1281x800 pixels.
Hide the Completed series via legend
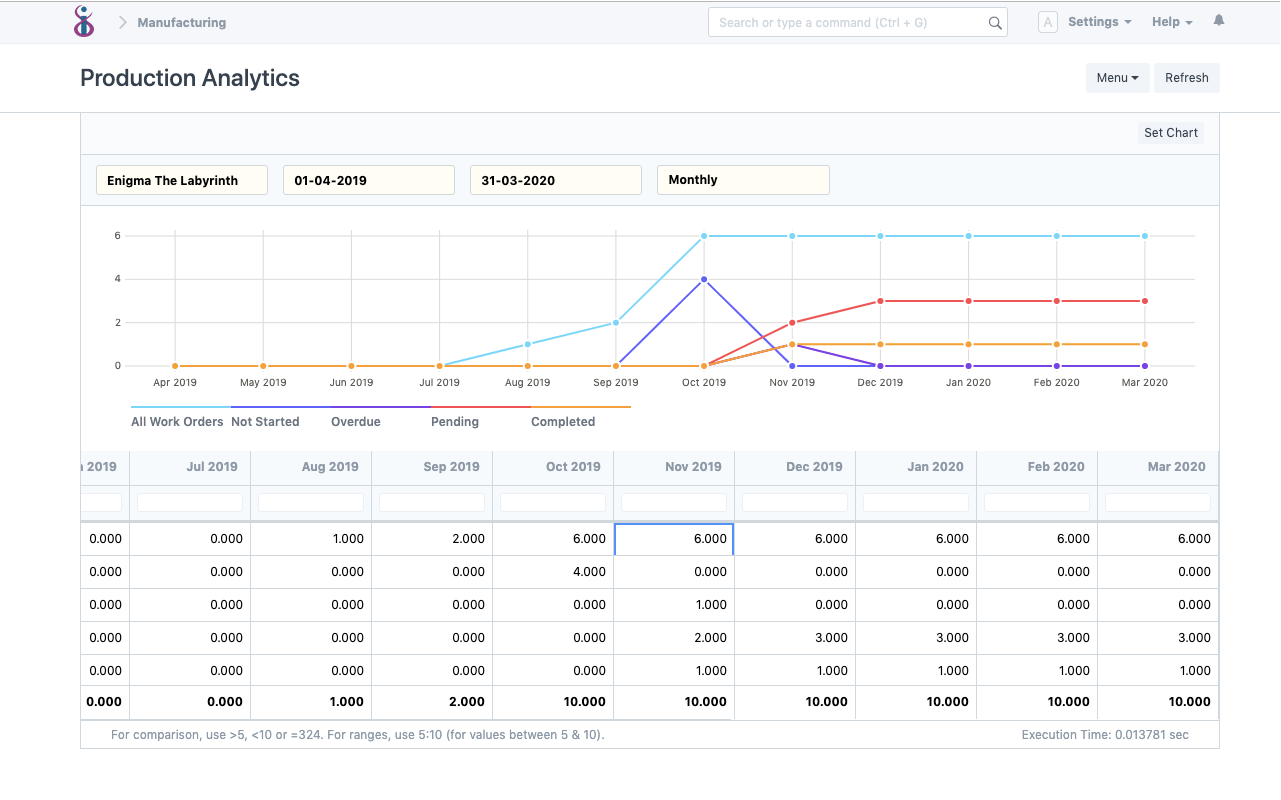pyautogui.click(x=562, y=421)
